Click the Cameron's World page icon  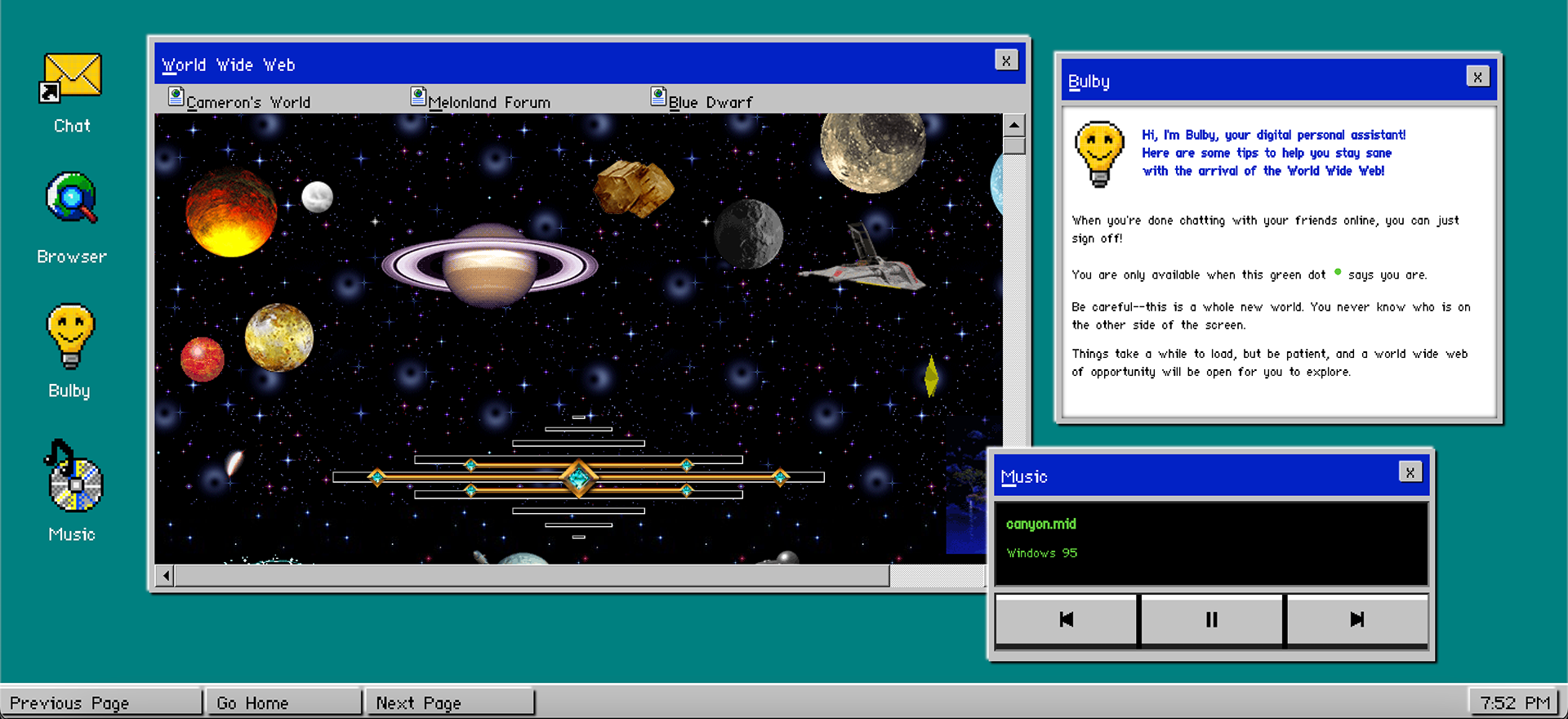(176, 97)
